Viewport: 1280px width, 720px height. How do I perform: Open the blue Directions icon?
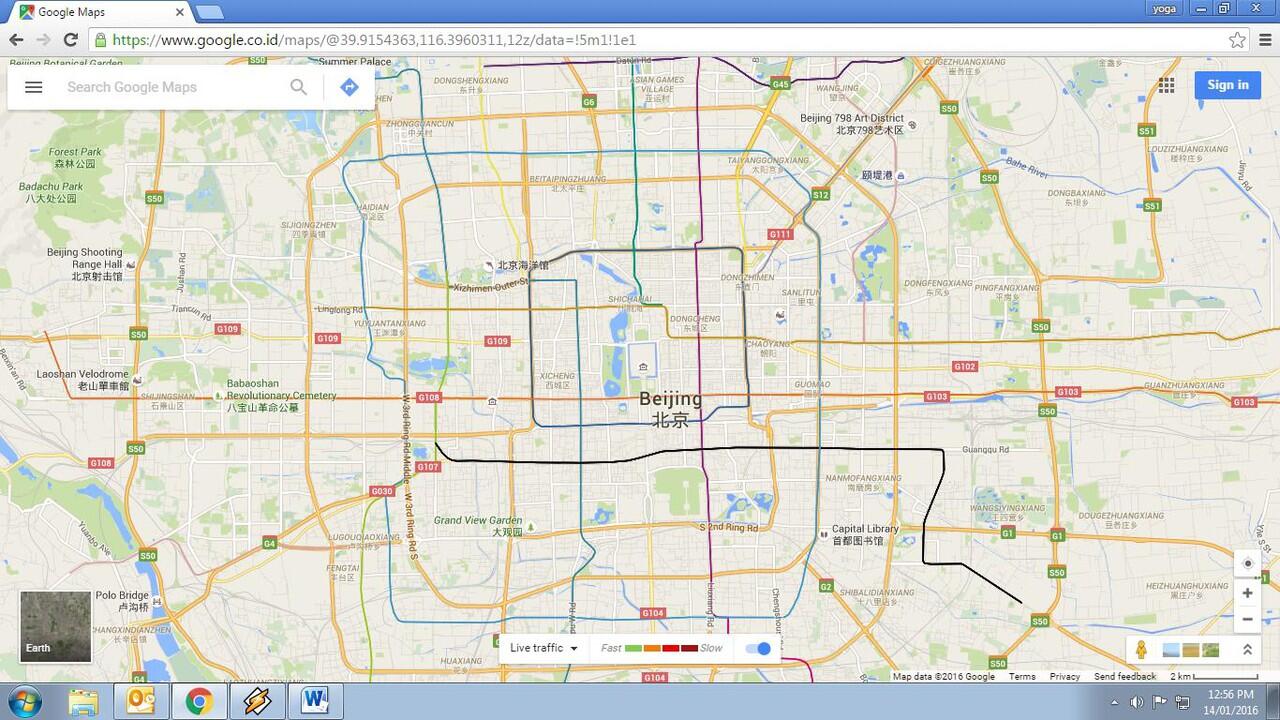pos(349,87)
